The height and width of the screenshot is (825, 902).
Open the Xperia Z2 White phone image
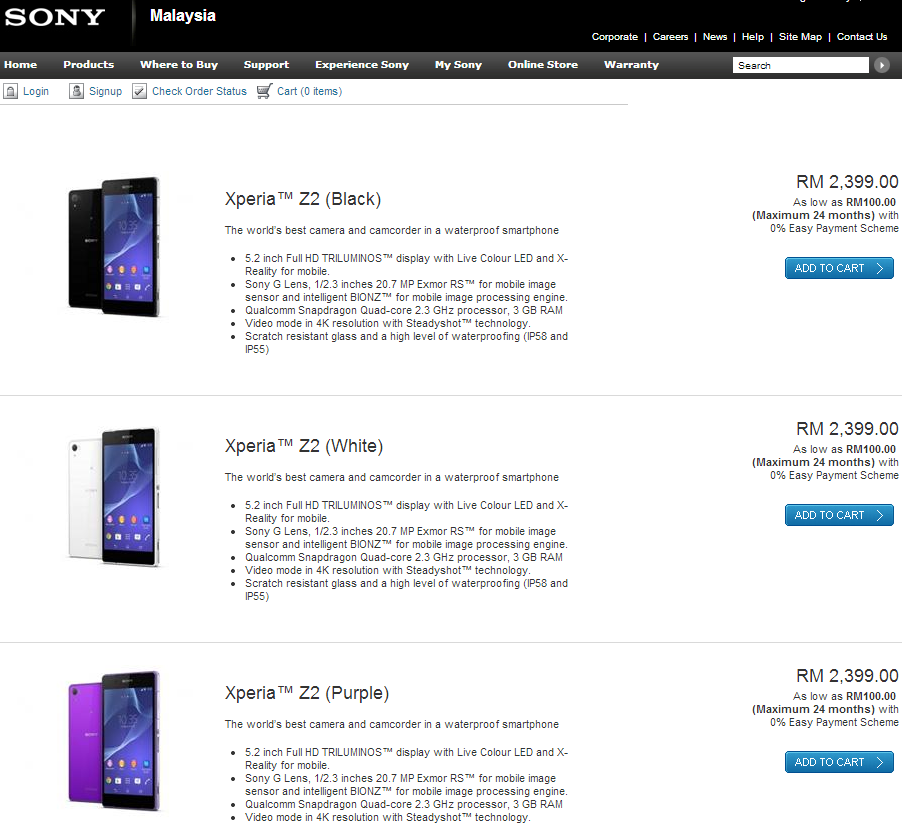[x=114, y=498]
